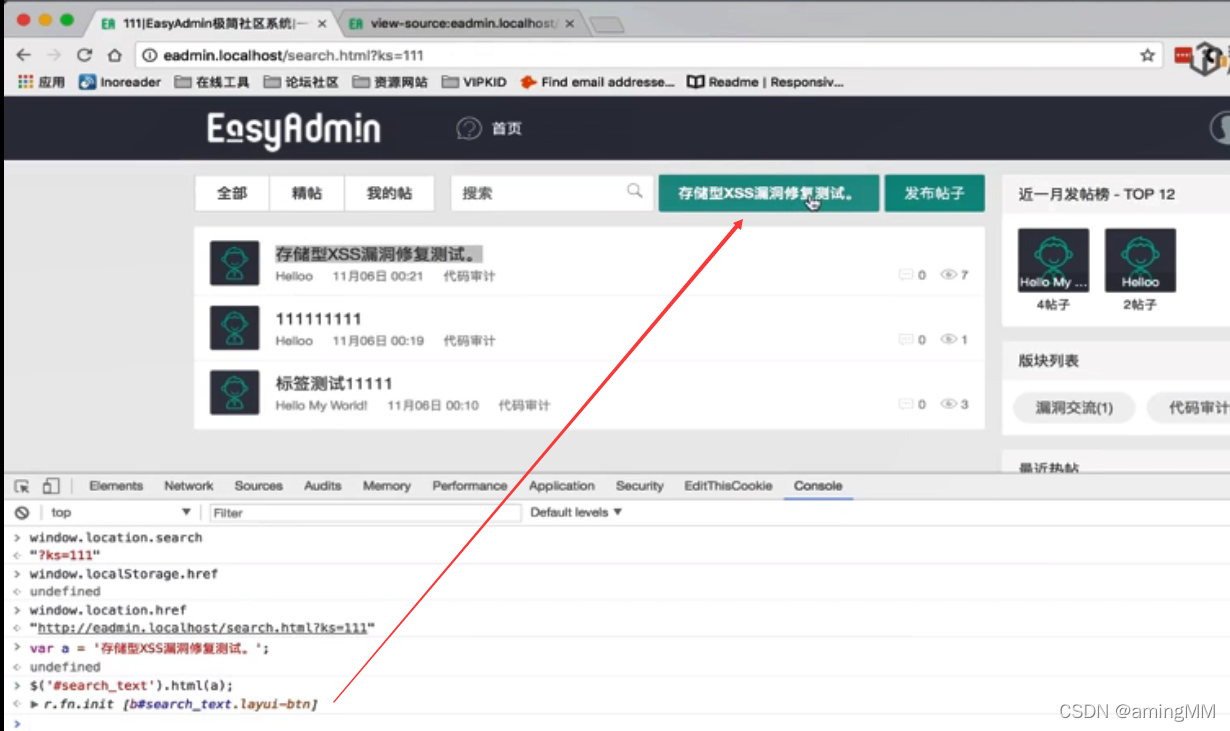Clear the console with the clear icon
The width and height of the screenshot is (1230, 731).
point(21,512)
